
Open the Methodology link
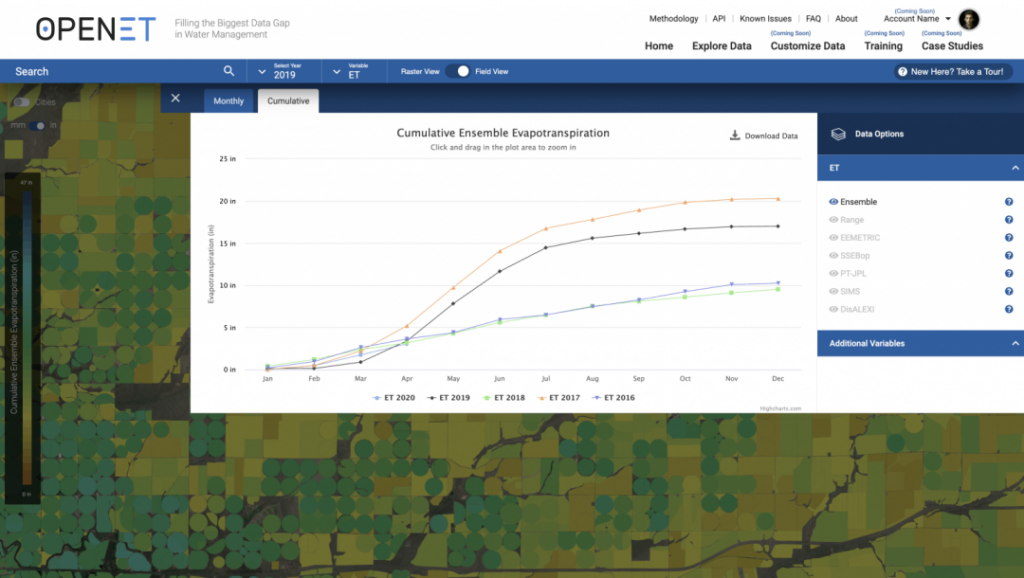click(x=673, y=19)
